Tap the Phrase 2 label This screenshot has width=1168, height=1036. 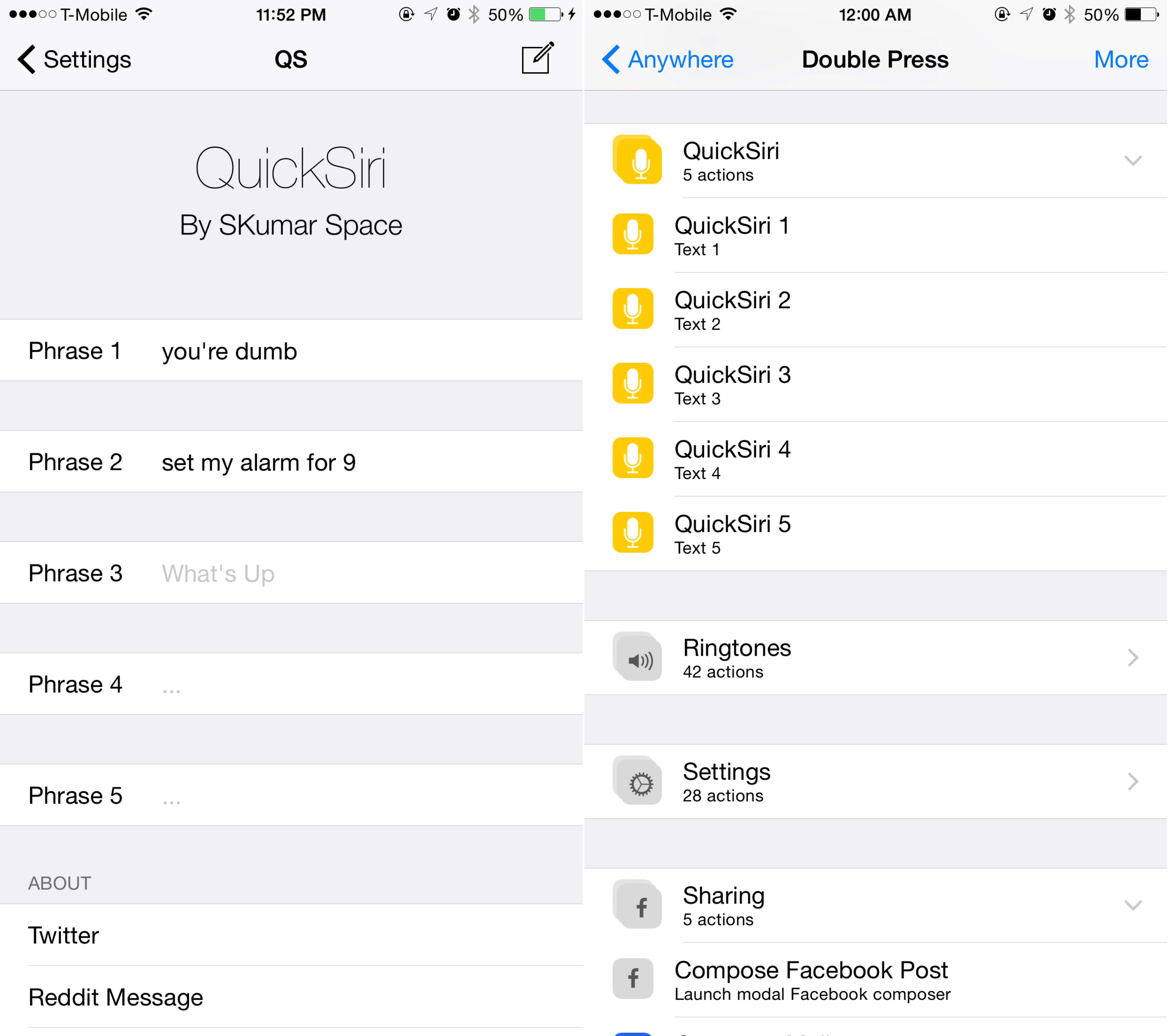coord(76,462)
